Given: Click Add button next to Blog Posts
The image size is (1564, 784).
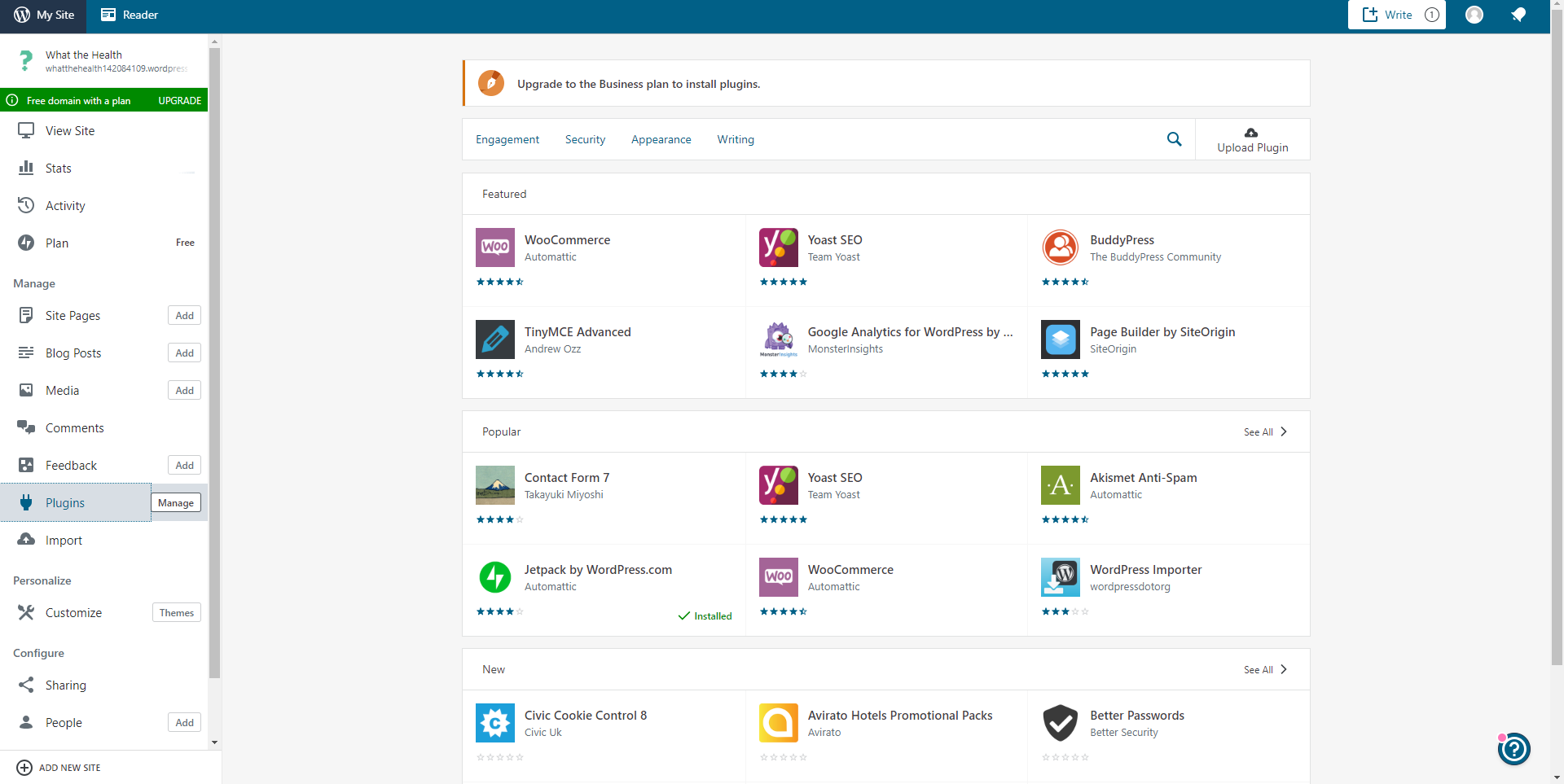Looking at the screenshot, I should tap(185, 353).
